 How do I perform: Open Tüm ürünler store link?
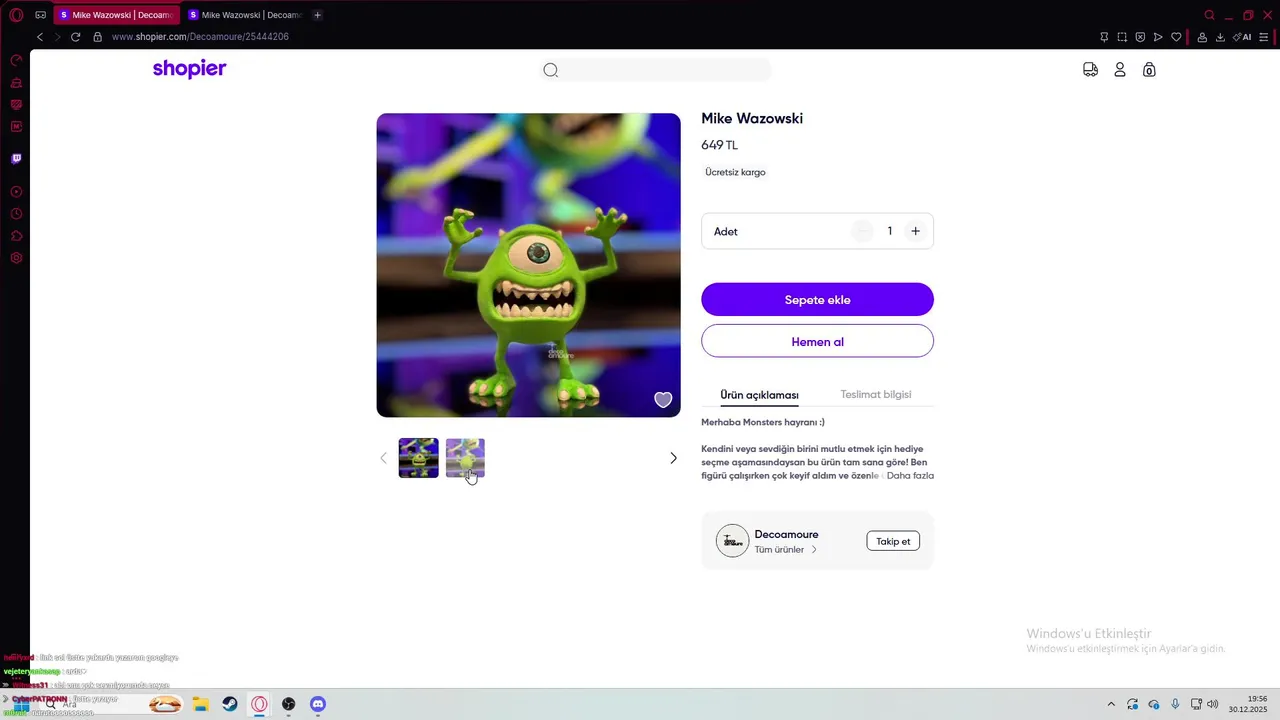point(786,550)
